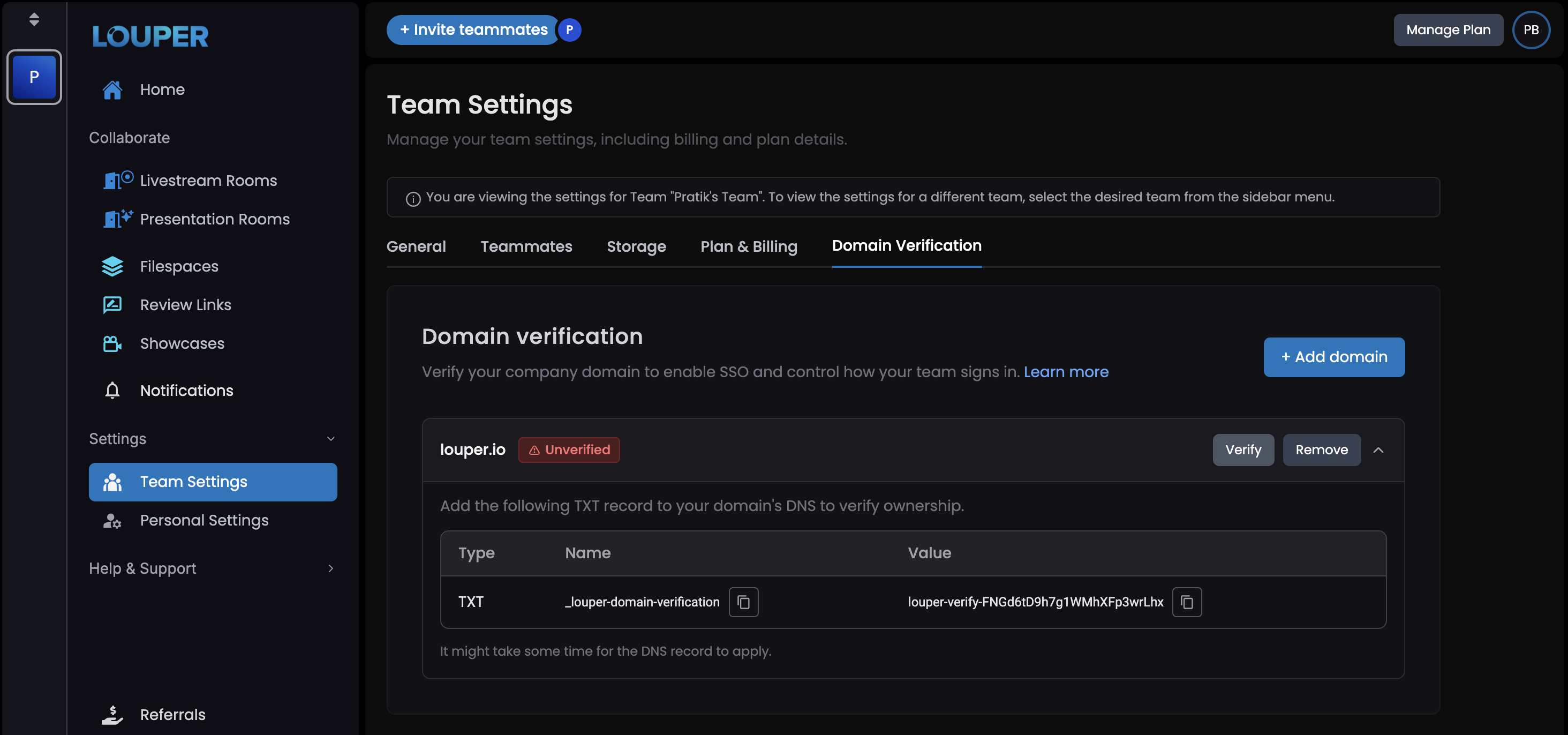
Task: Switch to the Teammates tab
Action: pyautogui.click(x=526, y=246)
